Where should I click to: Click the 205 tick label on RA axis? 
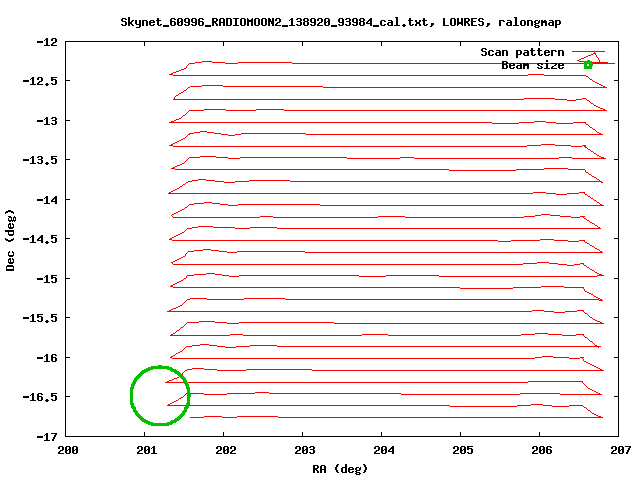pyautogui.click(x=462, y=450)
